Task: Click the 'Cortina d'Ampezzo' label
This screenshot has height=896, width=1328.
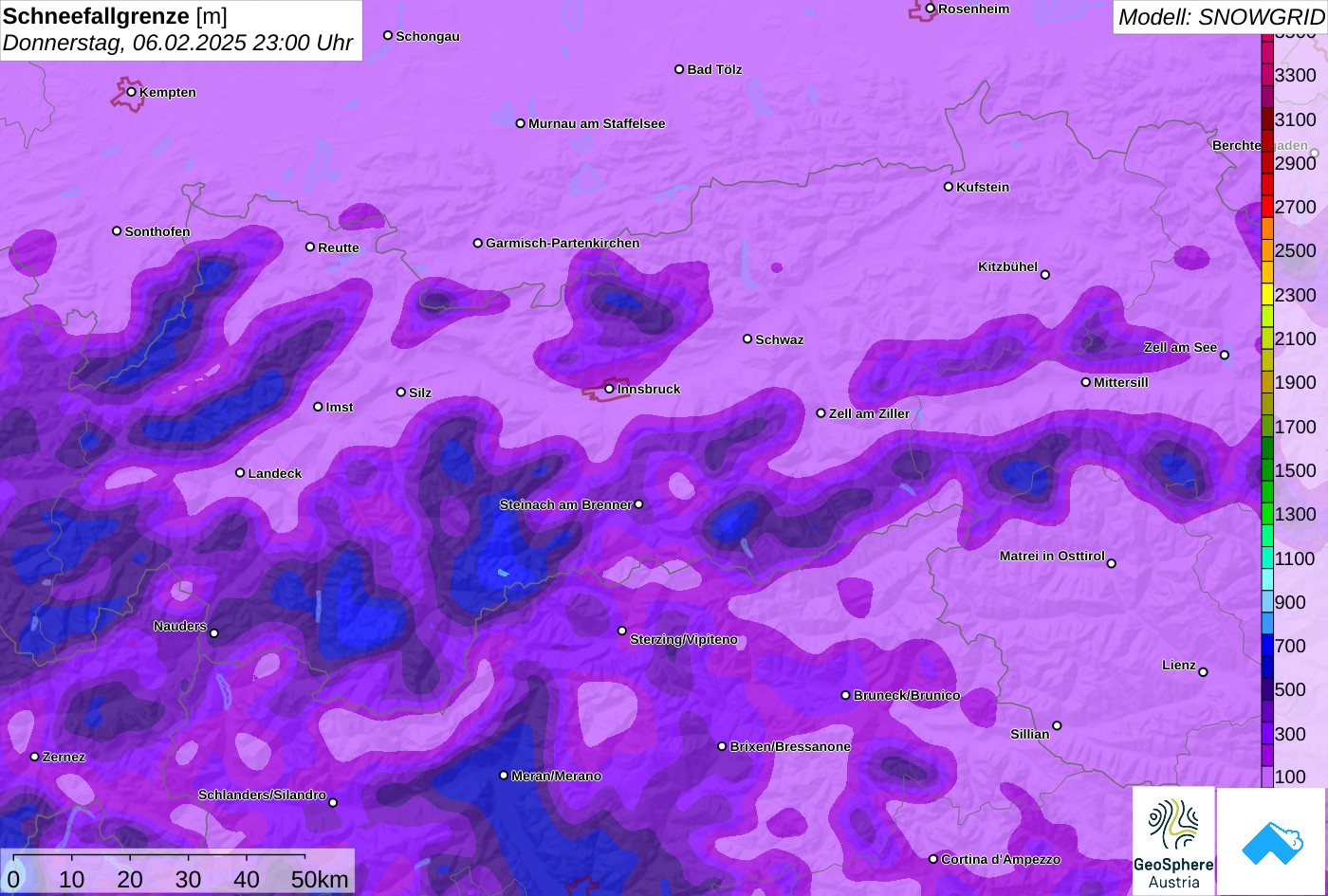Action: (x=1001, y=859)
